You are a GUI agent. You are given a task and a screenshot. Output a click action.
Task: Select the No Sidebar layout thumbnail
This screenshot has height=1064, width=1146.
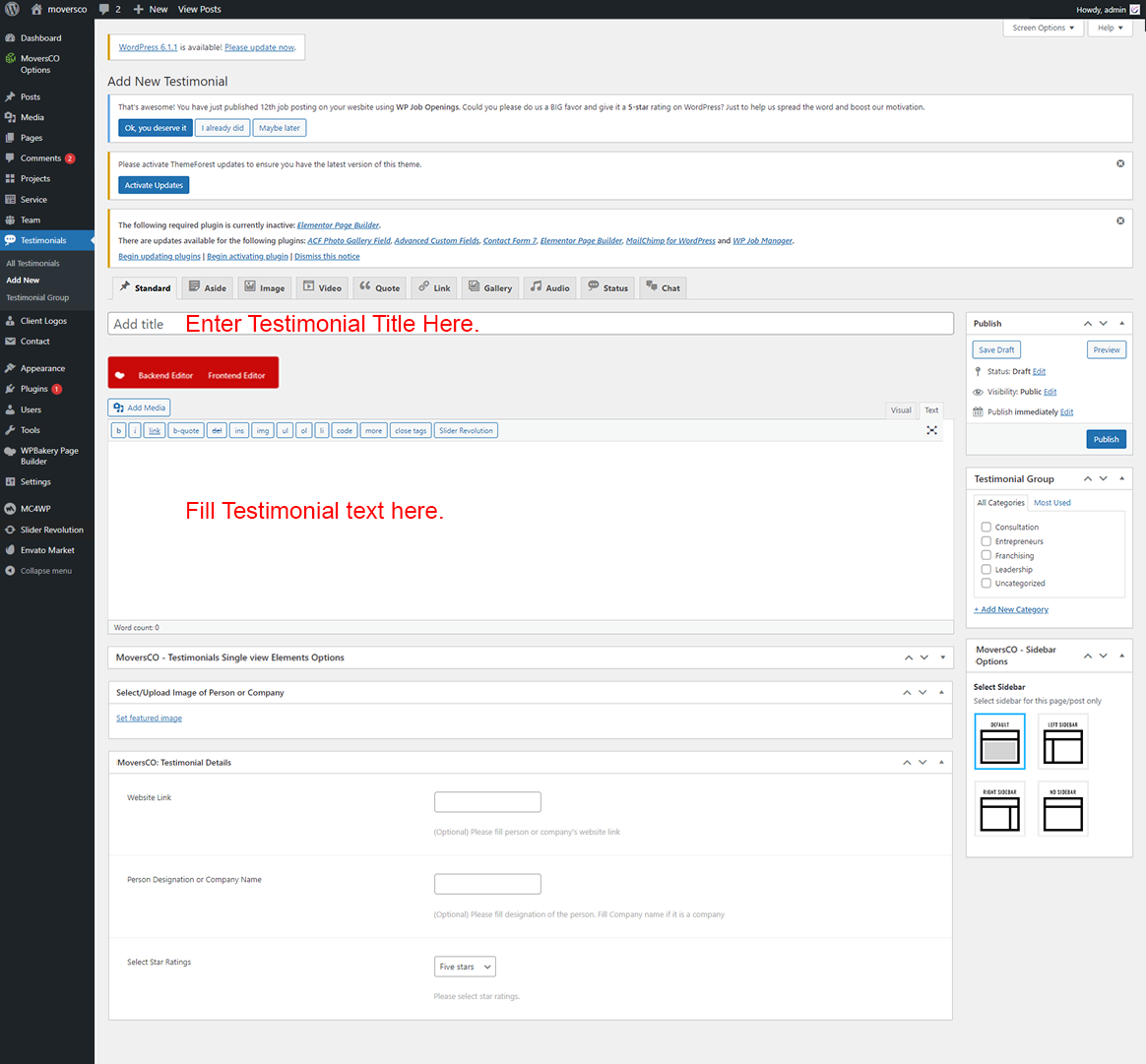pyautogui.click(x=1062, y=809)
